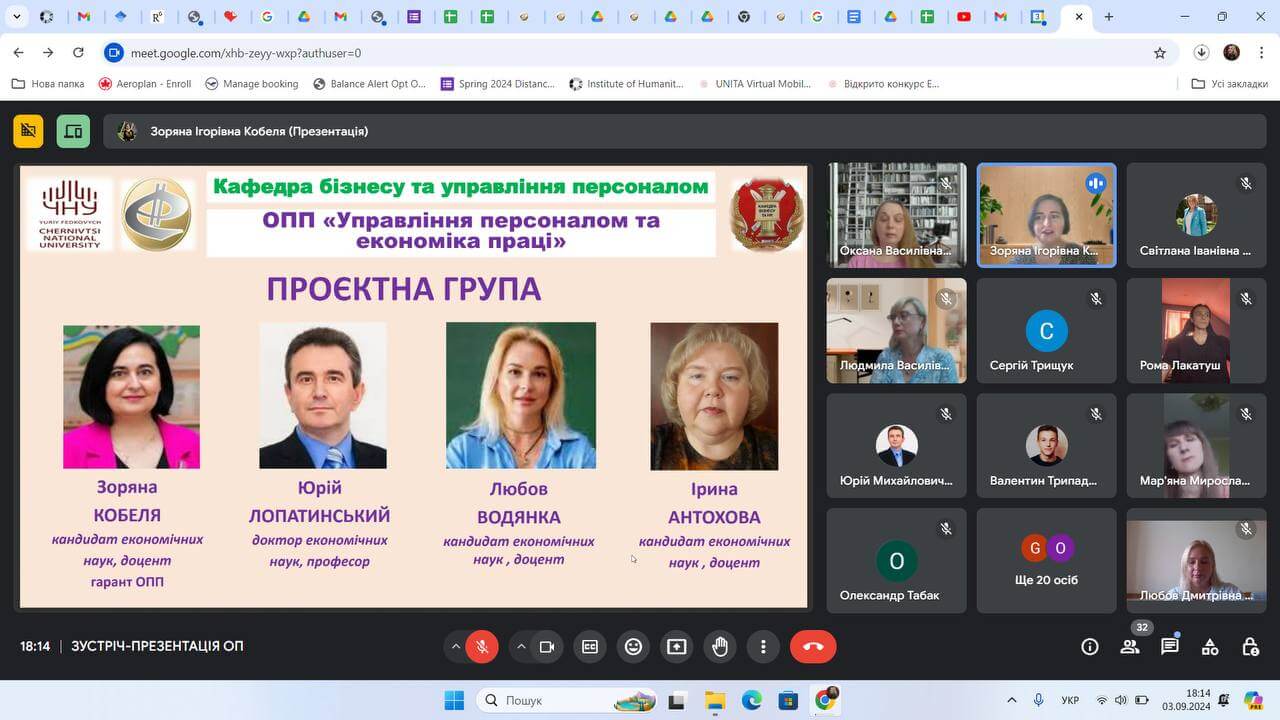Open the Manage booking bookmark

tap(251, 84)
